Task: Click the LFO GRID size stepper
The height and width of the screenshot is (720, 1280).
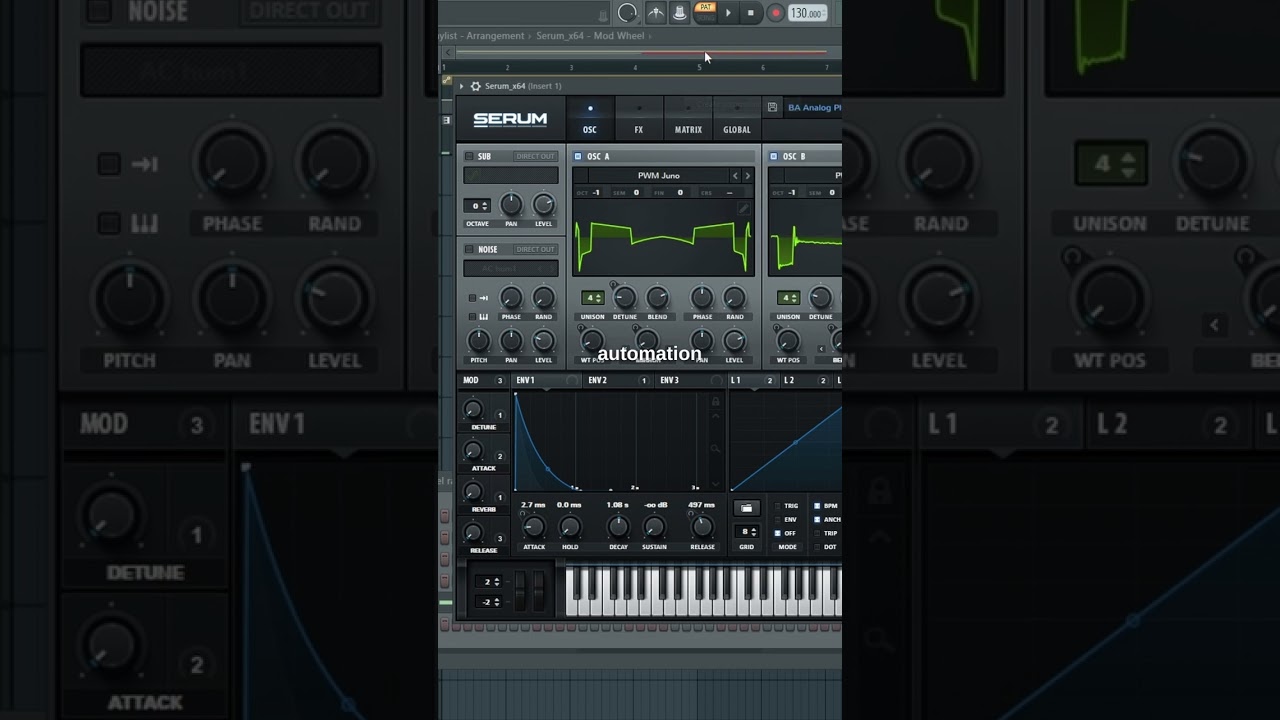Action: pyautogui.click(x=746, y=532)
